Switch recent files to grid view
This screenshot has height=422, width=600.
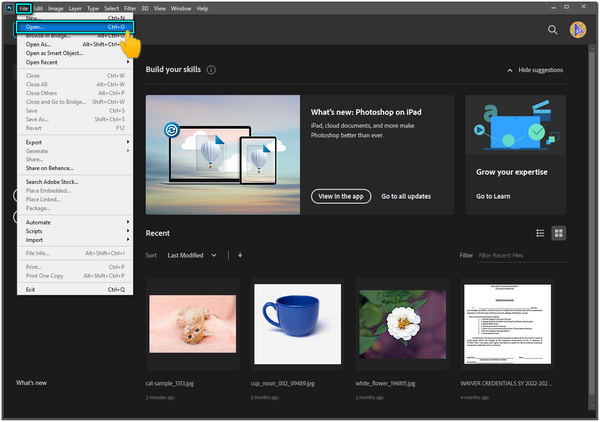(x=558, y=233)
